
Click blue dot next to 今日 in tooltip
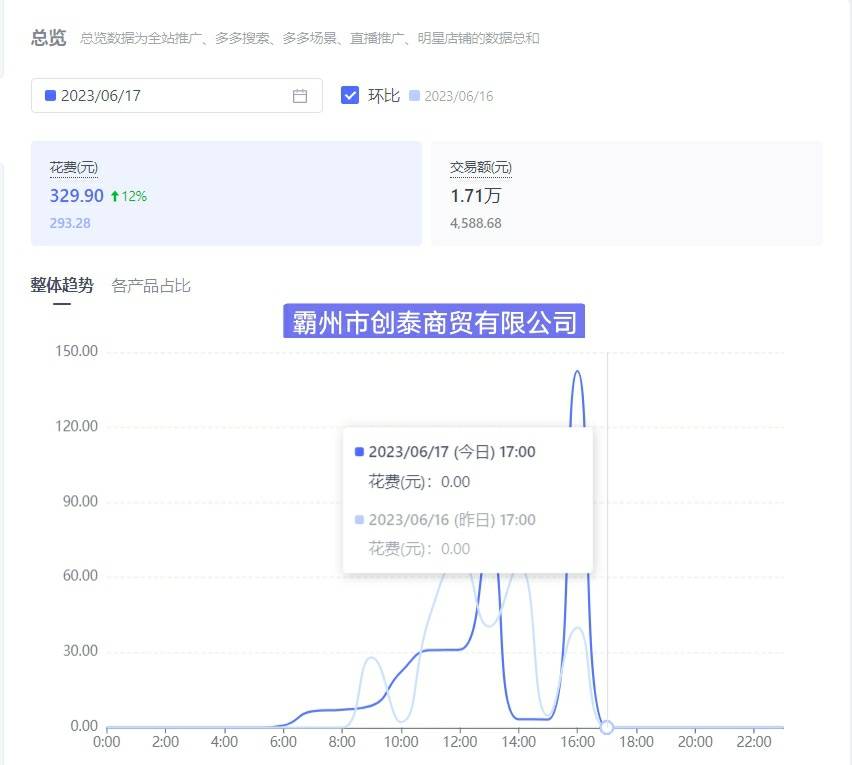(360, 452)
